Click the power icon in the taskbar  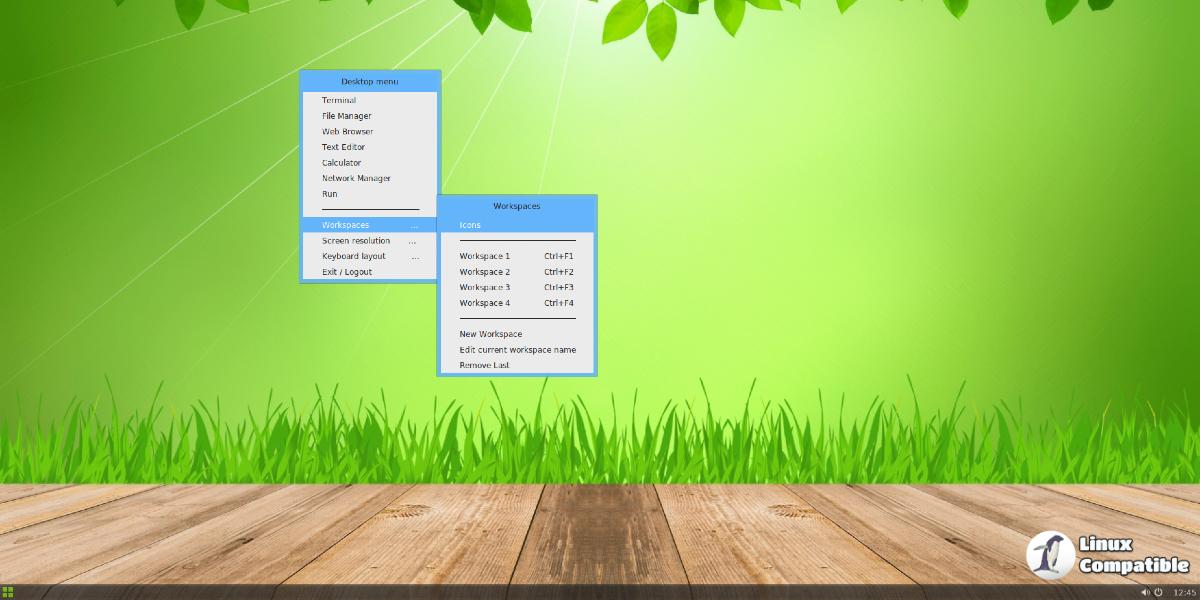(1158, 592)
